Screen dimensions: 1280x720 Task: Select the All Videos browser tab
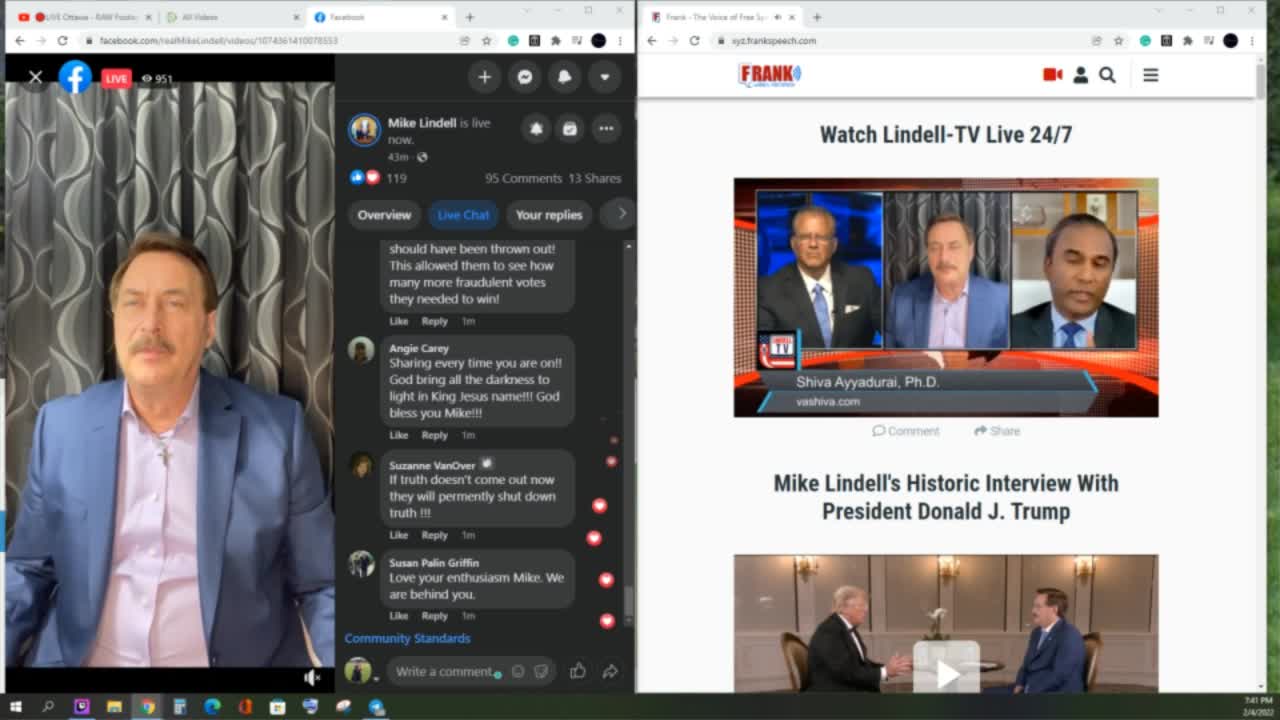tap(231, 17)
